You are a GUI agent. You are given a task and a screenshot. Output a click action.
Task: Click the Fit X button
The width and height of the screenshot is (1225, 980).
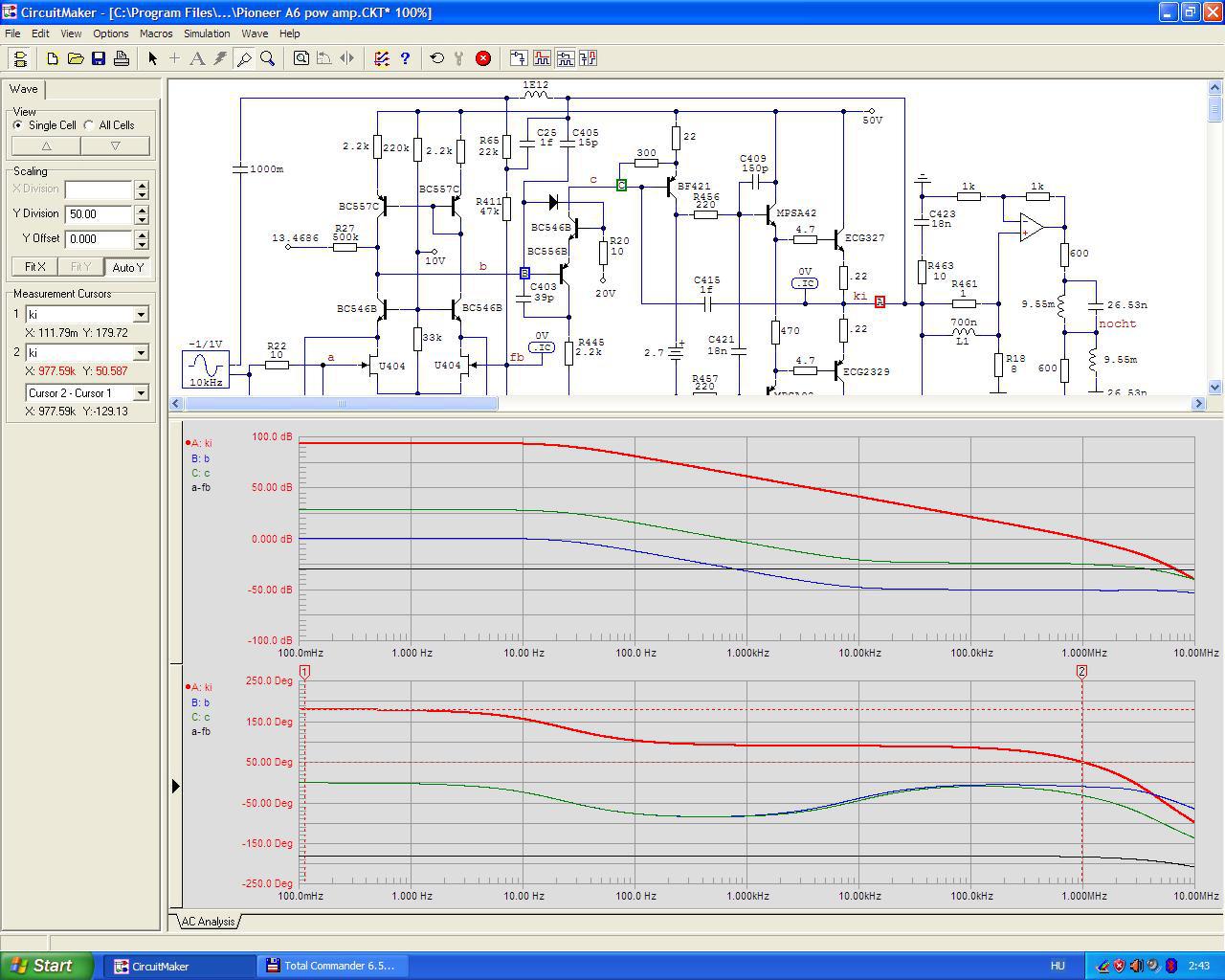(x=35, y=267)
